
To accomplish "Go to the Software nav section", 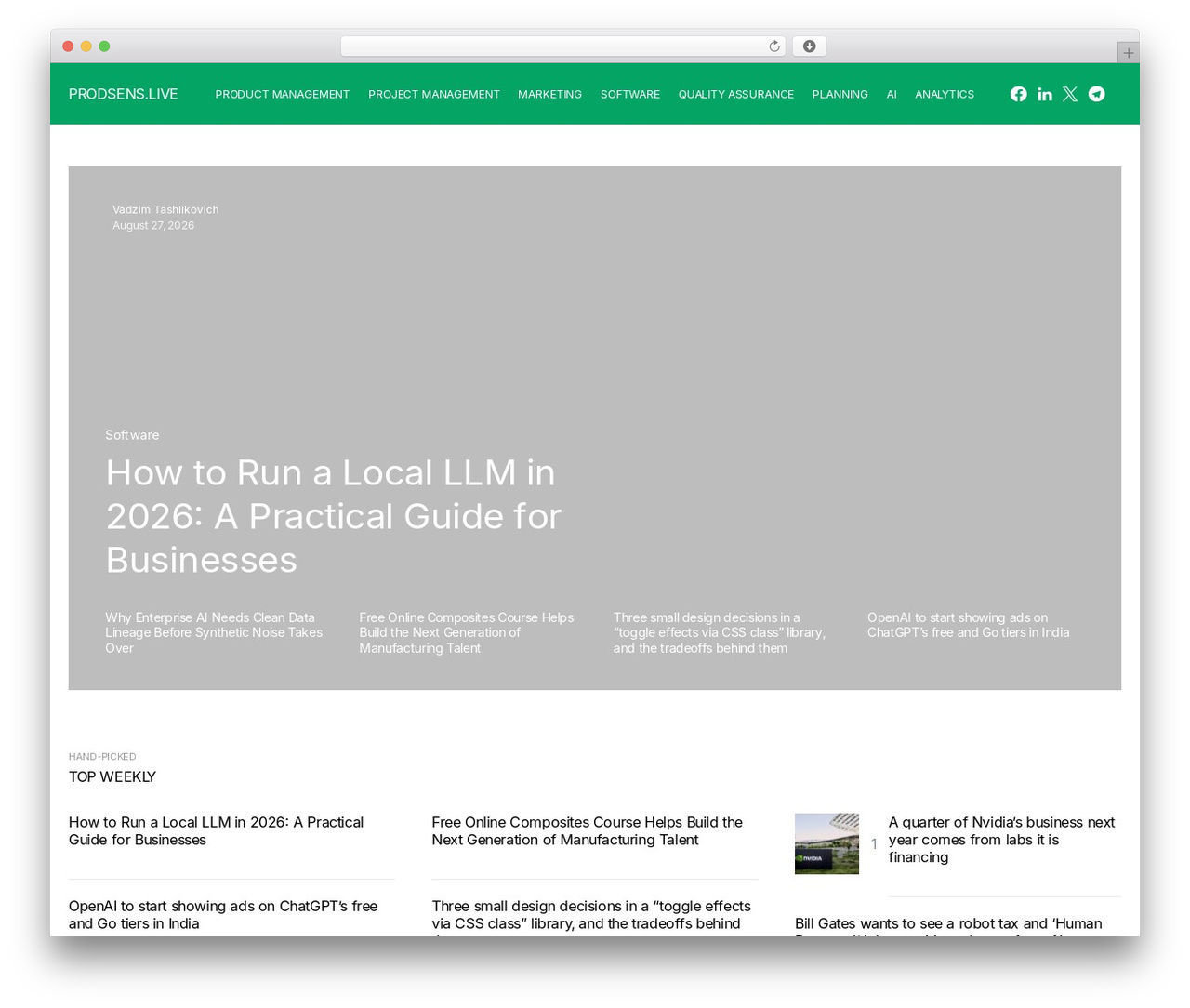I will point(630,95).
